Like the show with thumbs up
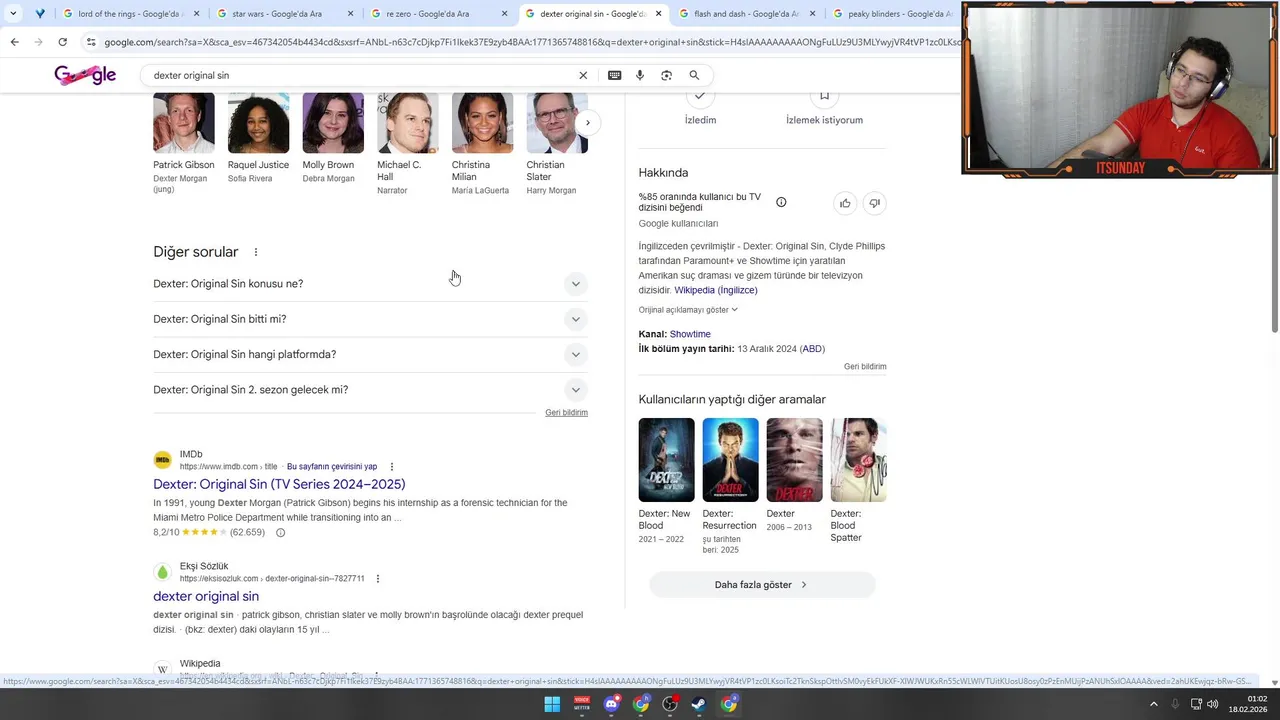The height and width of the screenshot is (720, 1280). 845,203
